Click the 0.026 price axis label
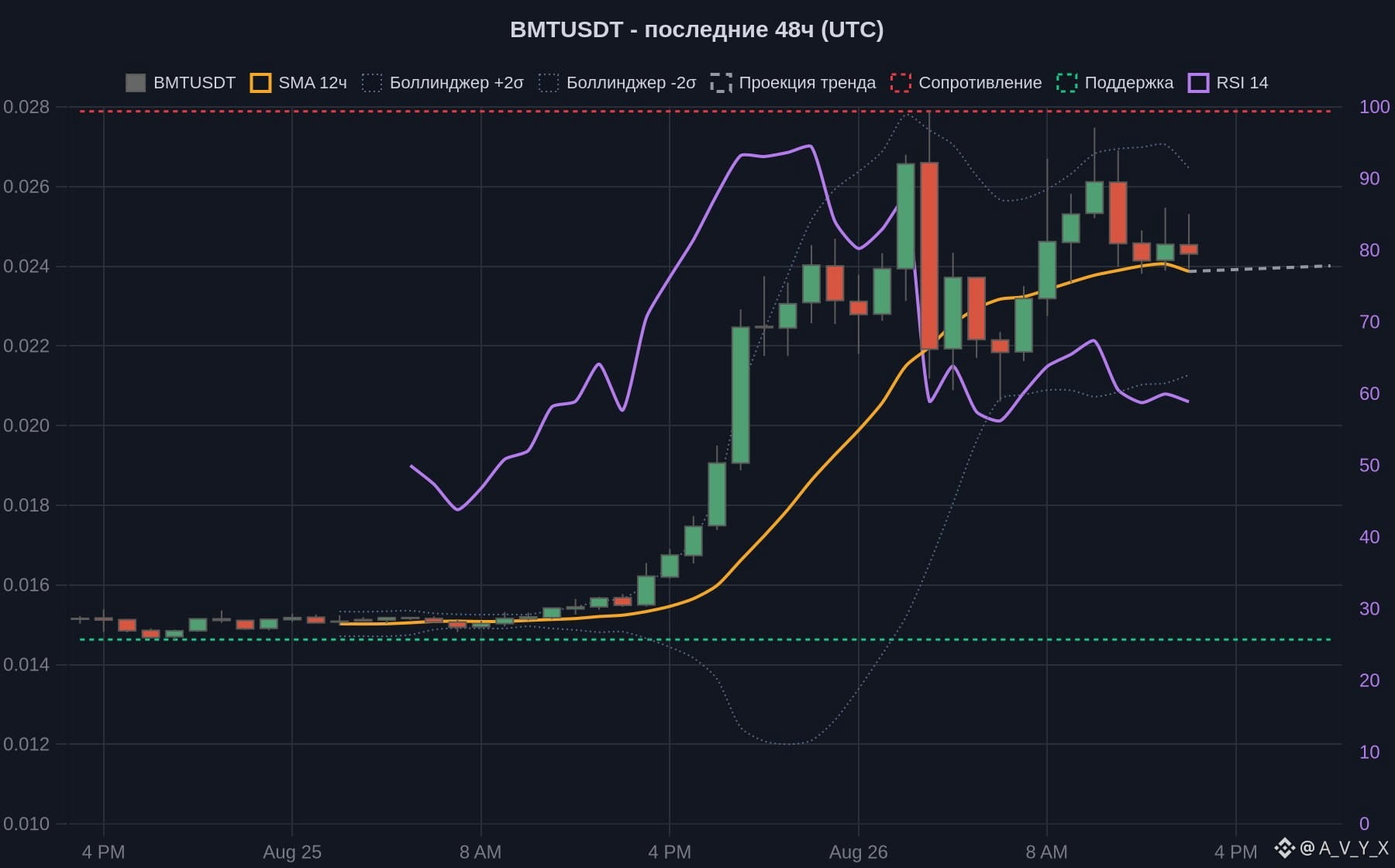Viewport: 1395px width, 868px height. coord(26,187)
